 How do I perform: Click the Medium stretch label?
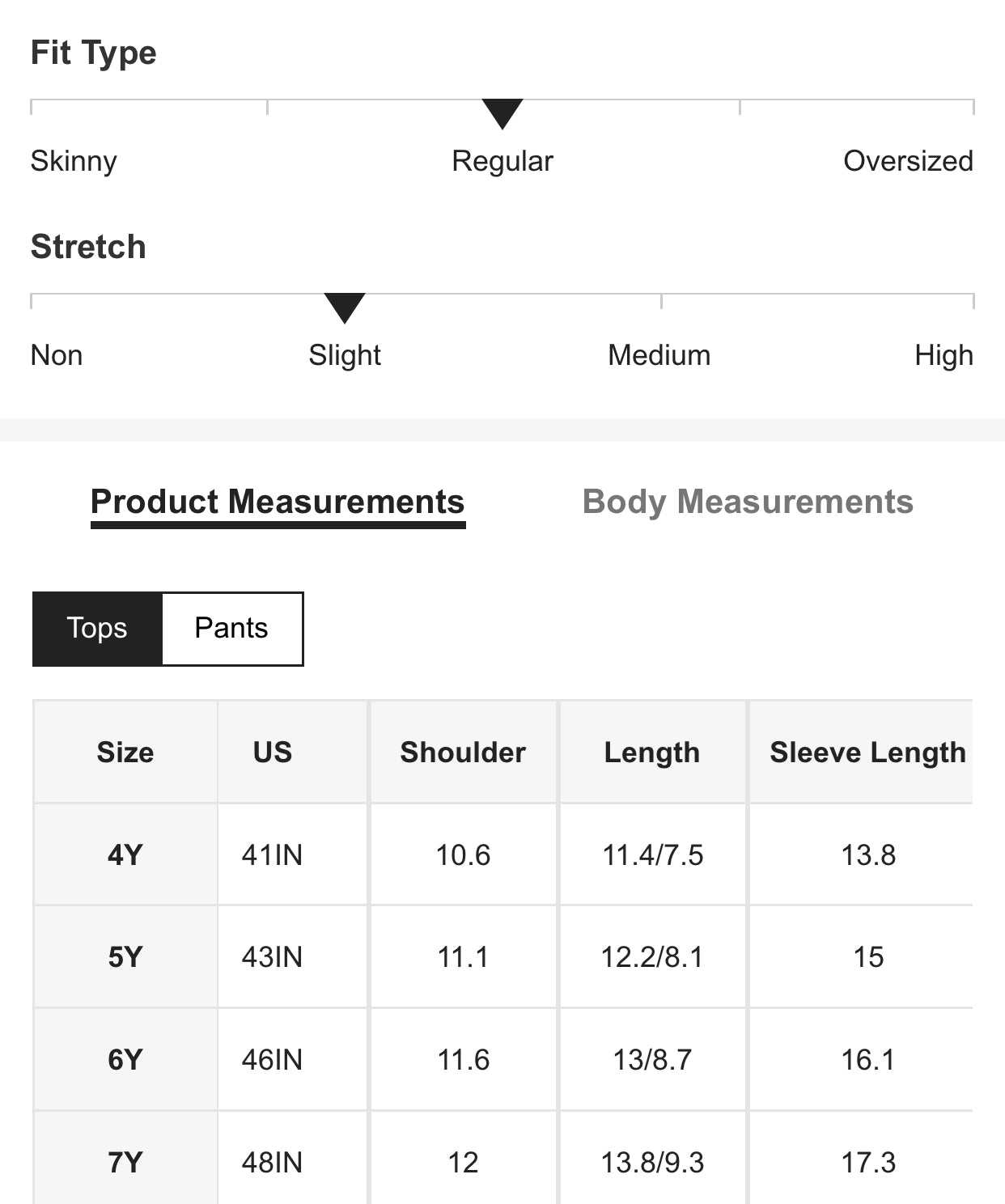659,355
